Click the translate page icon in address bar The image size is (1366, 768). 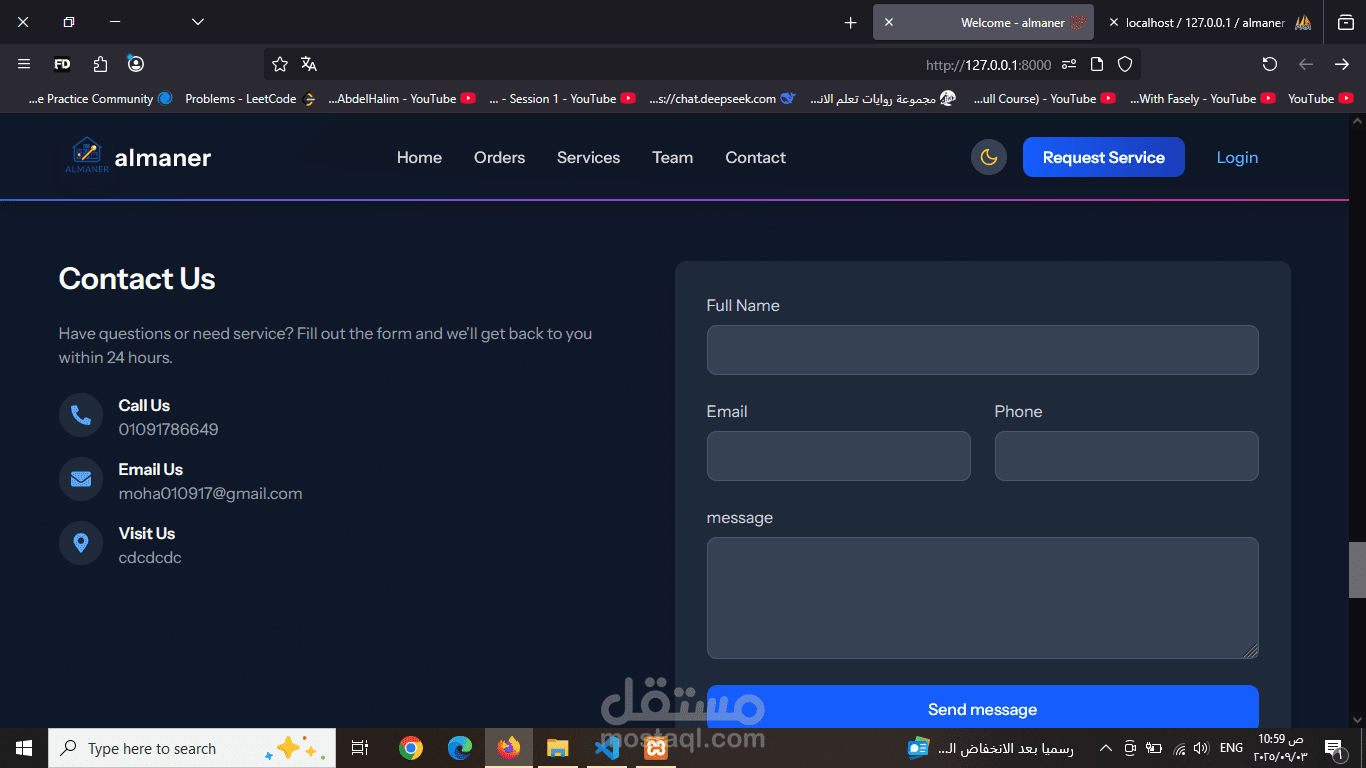pos(309,64)
